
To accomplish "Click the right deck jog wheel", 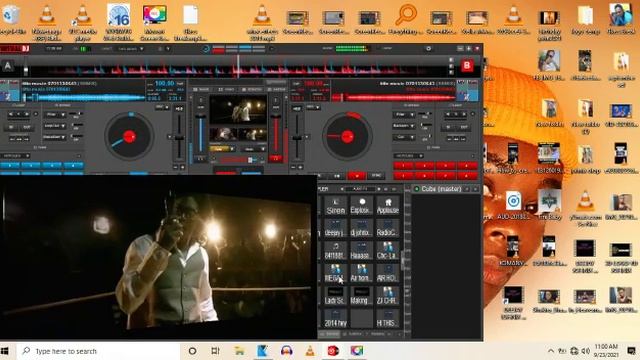I will [347, 136].
